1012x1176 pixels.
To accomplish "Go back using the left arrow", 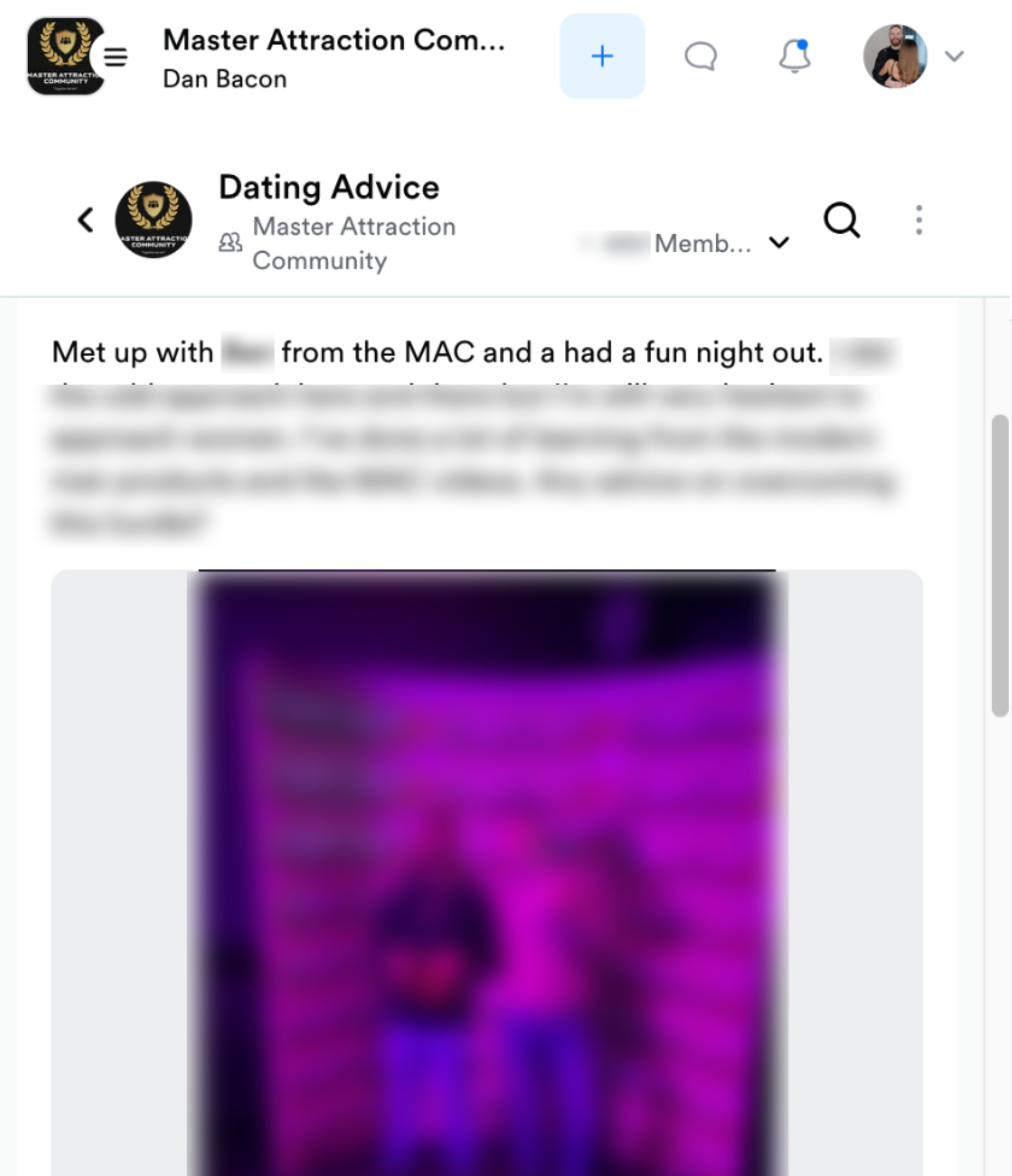I will [86, 220].
